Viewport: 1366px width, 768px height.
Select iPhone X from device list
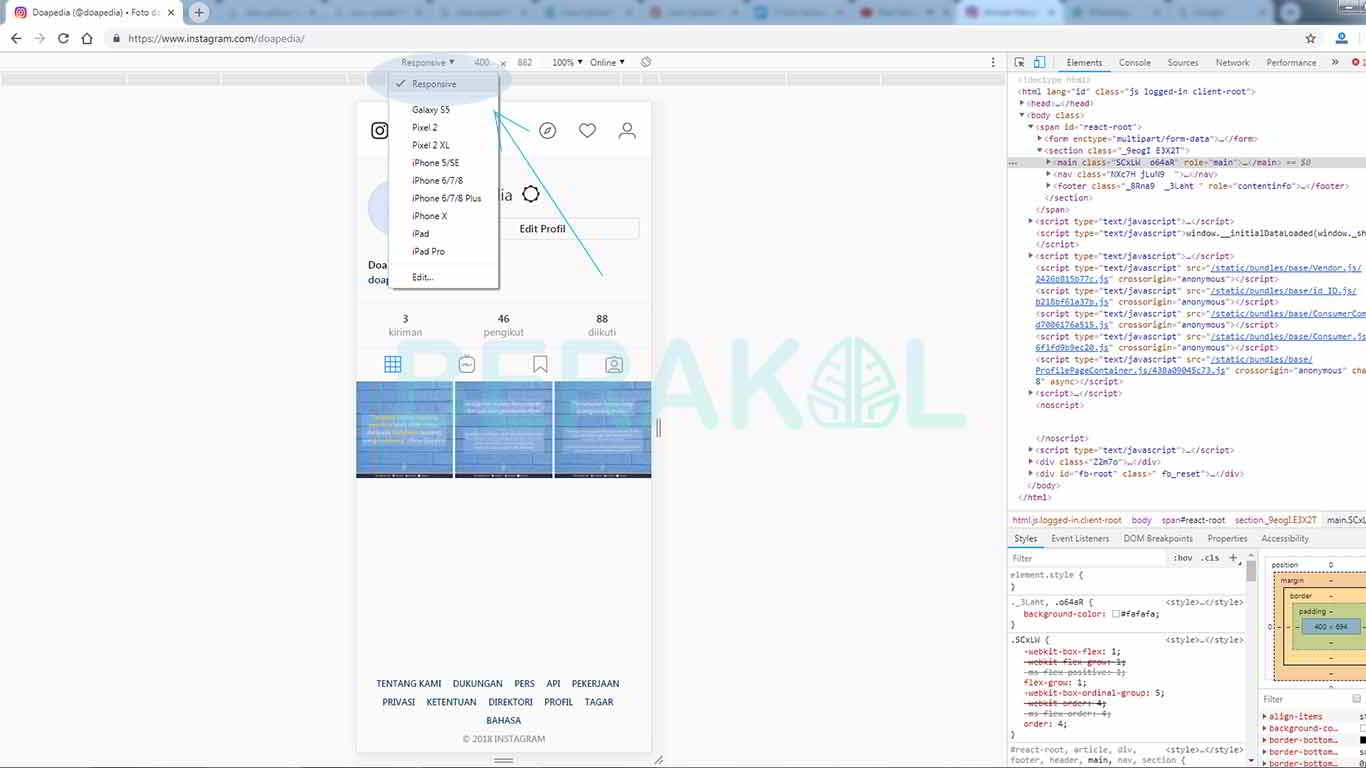[x=429, y=216]
